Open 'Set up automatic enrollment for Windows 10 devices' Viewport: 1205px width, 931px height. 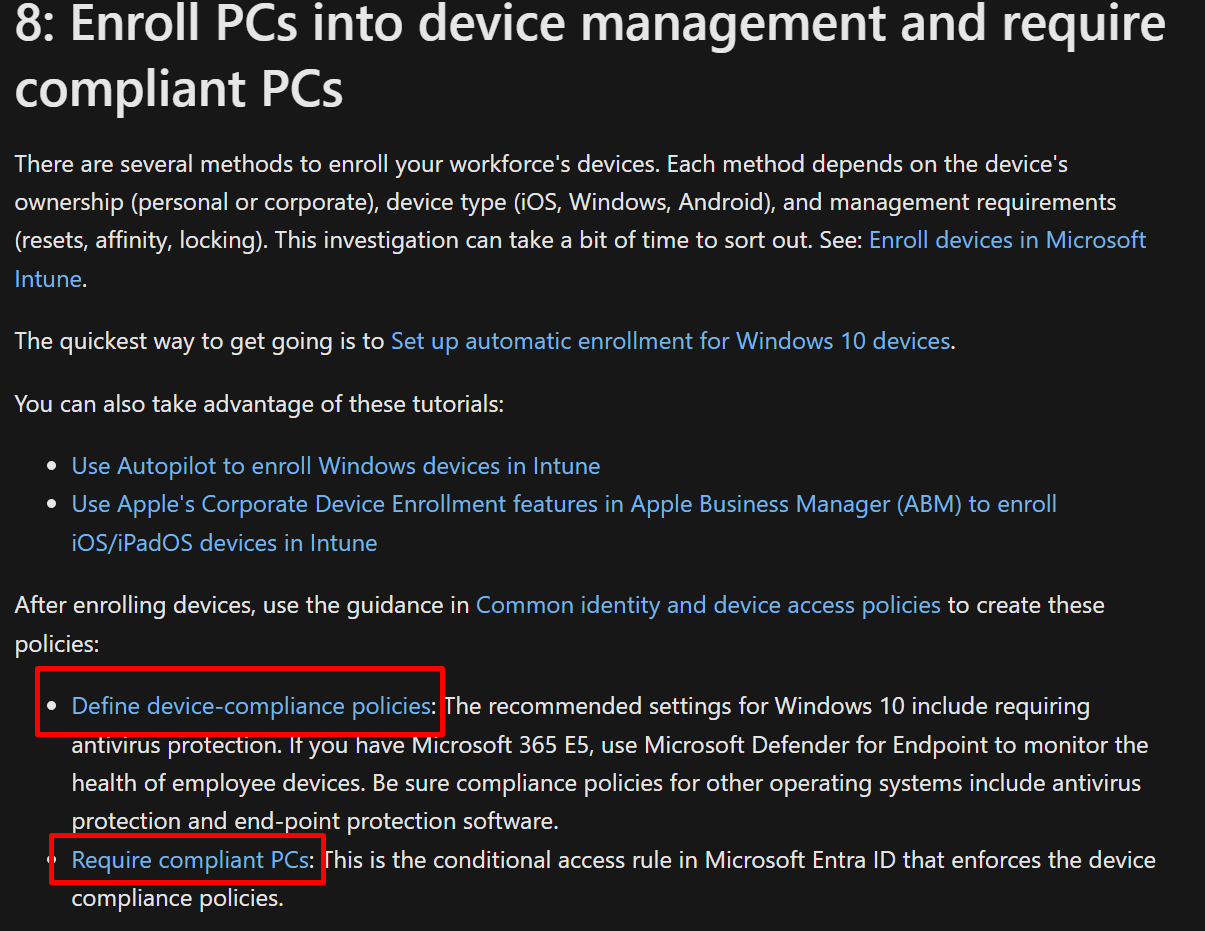point(670,341)
